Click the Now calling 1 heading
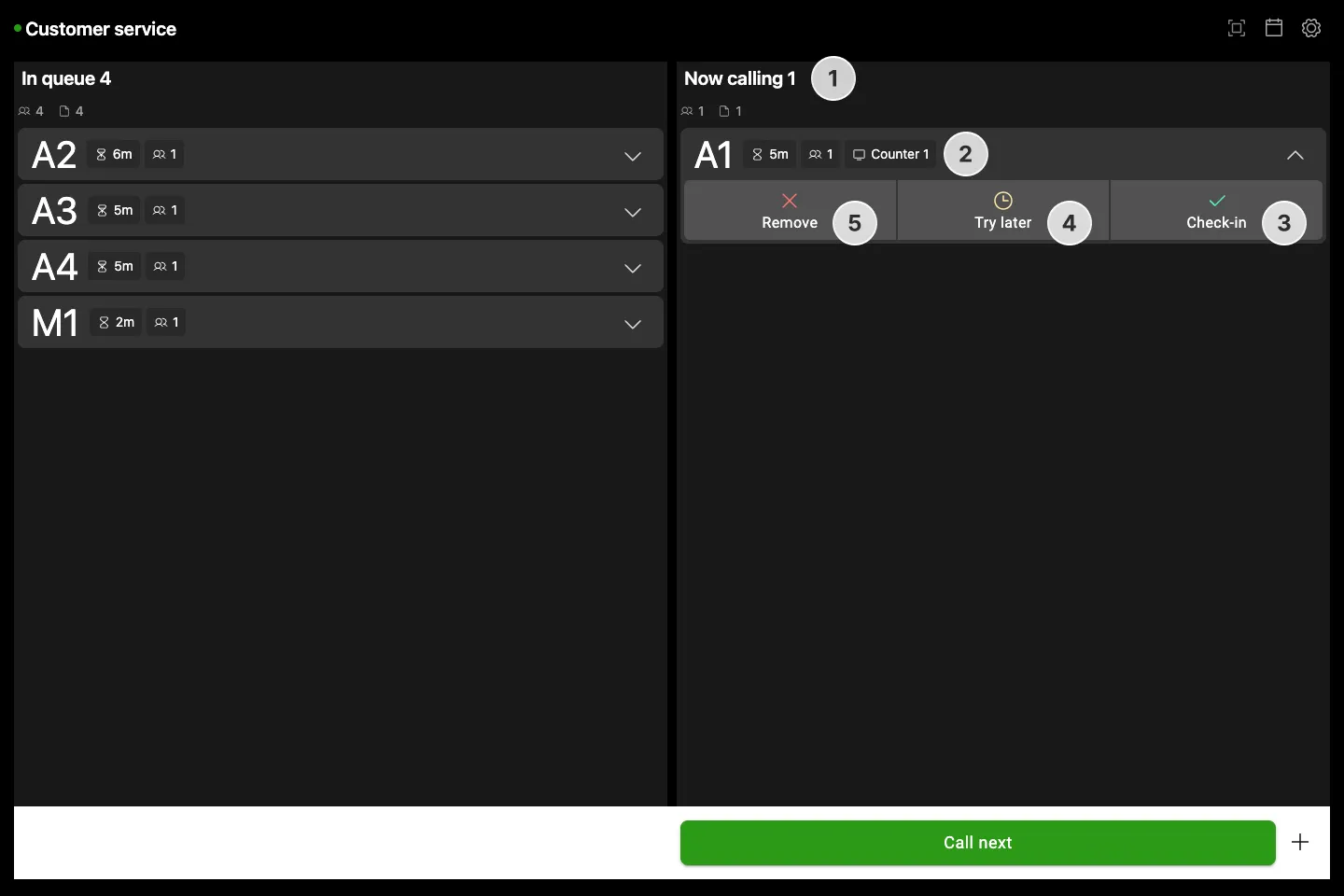 (740, 78)
